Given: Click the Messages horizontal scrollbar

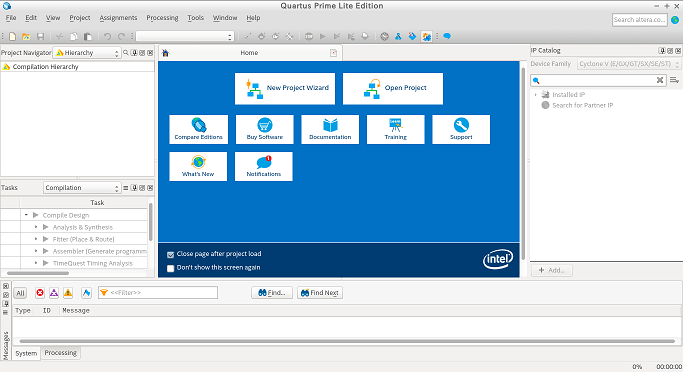Looking at the screenshot, I should coord(347,341).
